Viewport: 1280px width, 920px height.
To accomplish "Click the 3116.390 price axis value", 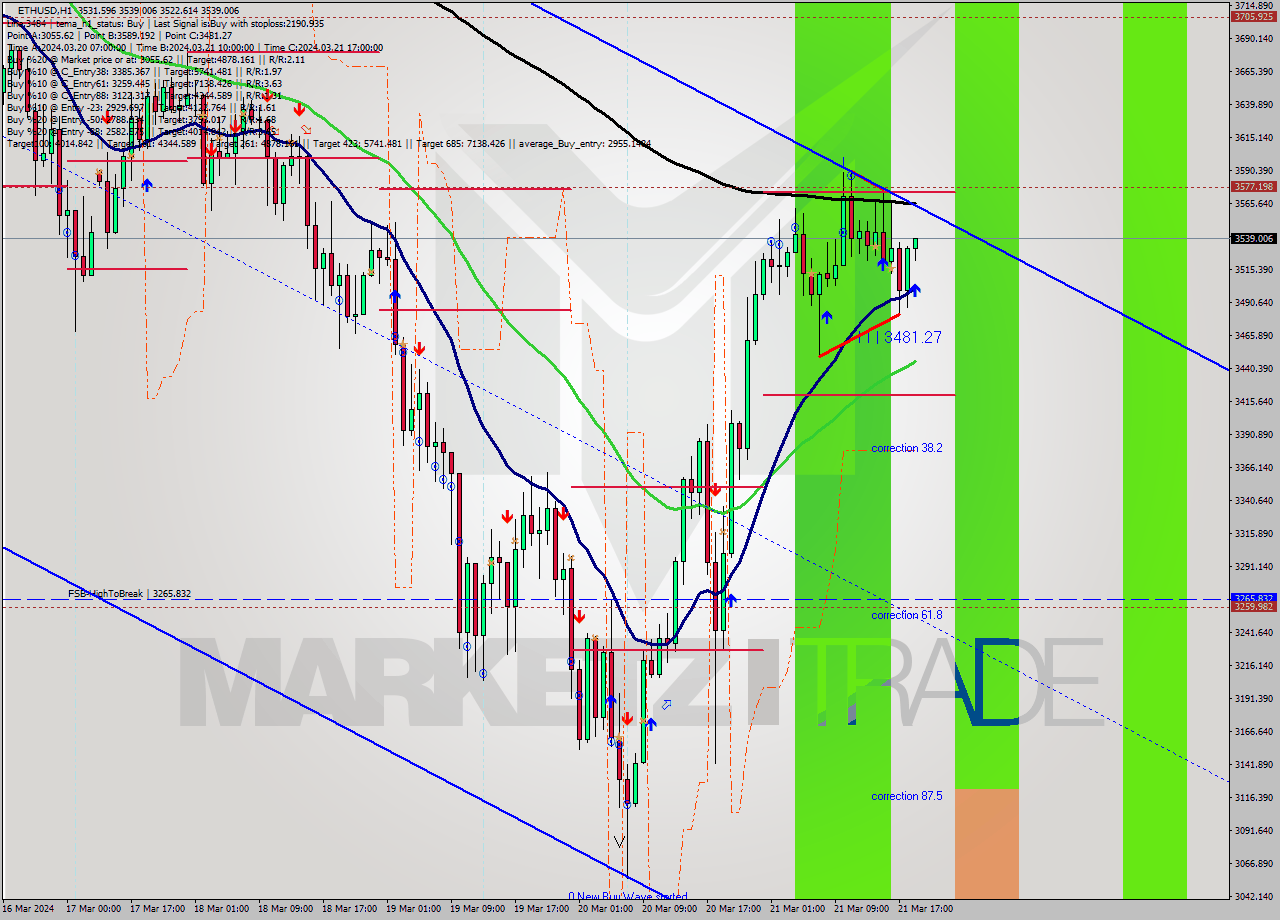I will pos(1253,797).
